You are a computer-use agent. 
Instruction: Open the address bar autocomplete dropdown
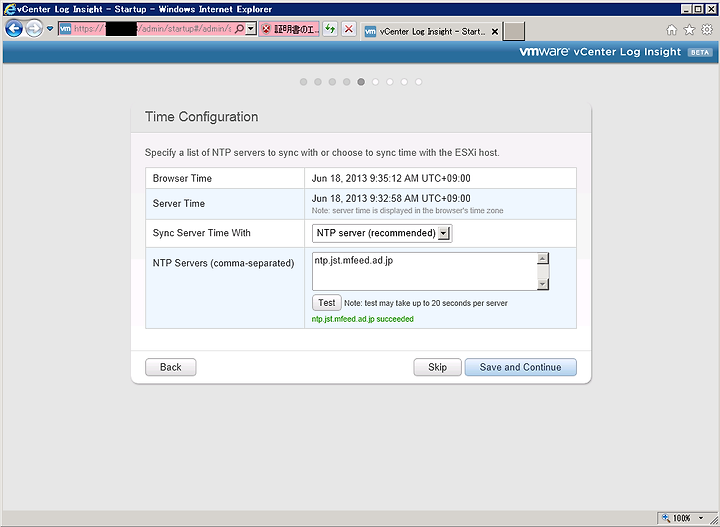[x=251, y=29]
